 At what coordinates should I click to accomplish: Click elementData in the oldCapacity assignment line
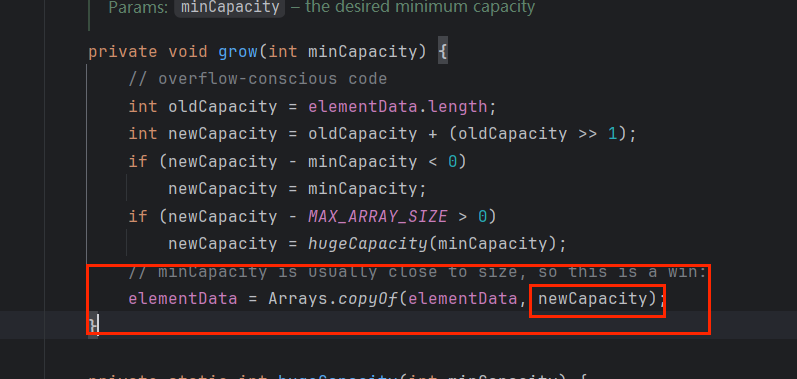(362, 107)
